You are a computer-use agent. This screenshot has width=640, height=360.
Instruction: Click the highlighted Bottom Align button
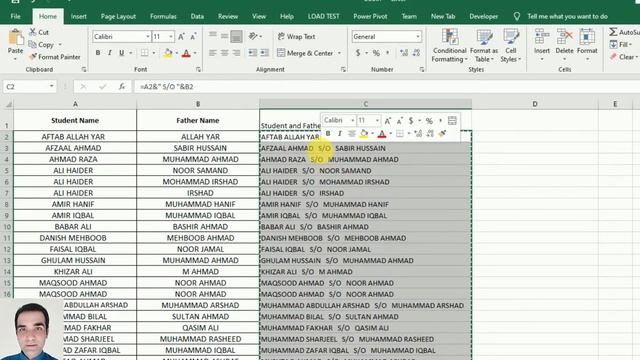tap(236, 36)
